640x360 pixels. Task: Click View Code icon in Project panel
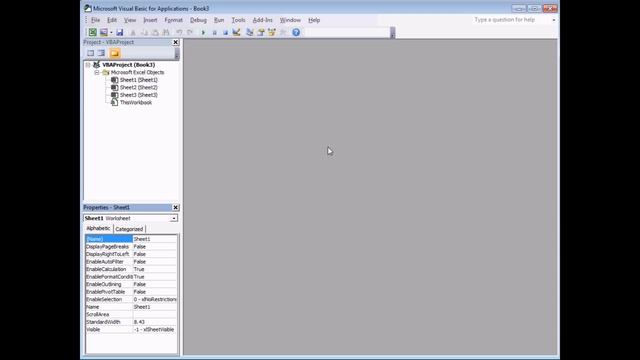click(91, 53)
